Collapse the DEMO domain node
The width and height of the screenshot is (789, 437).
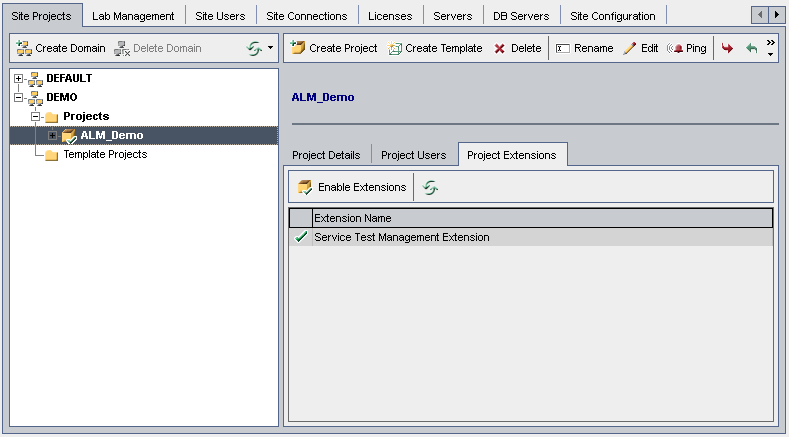click(x=19, y=98)
